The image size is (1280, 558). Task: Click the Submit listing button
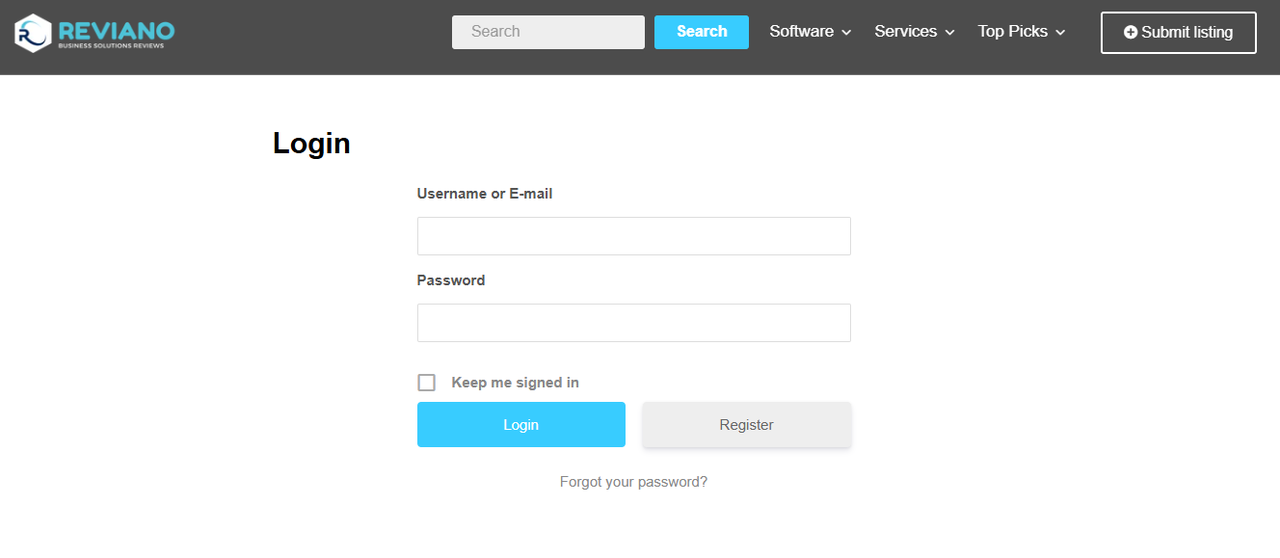click(x=1179, y=32)
